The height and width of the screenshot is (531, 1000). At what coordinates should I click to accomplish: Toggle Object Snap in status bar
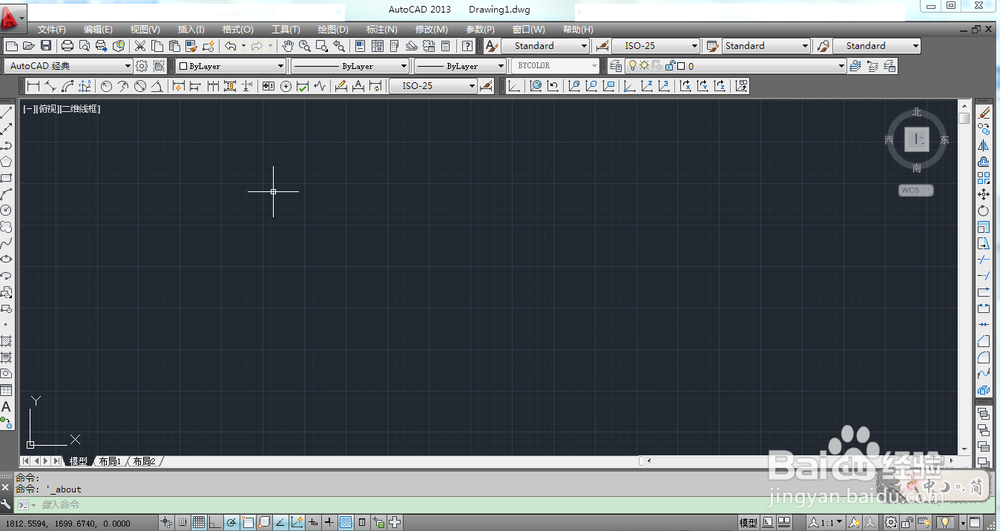(247, 523)
